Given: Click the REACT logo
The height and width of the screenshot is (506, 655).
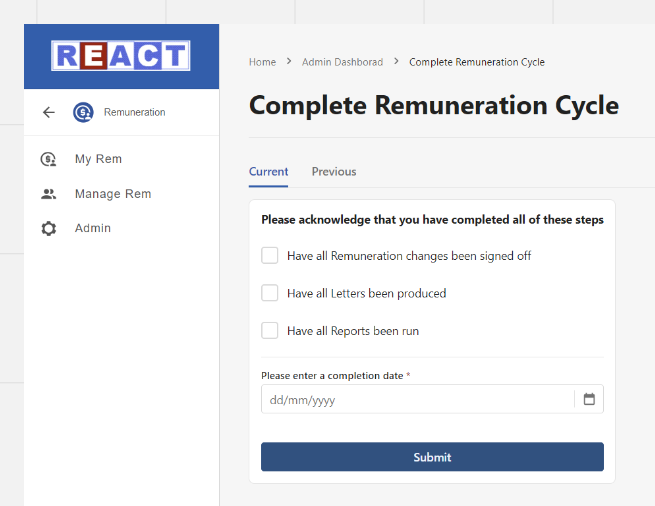Looking at the screenshot, I should [121, 56].
